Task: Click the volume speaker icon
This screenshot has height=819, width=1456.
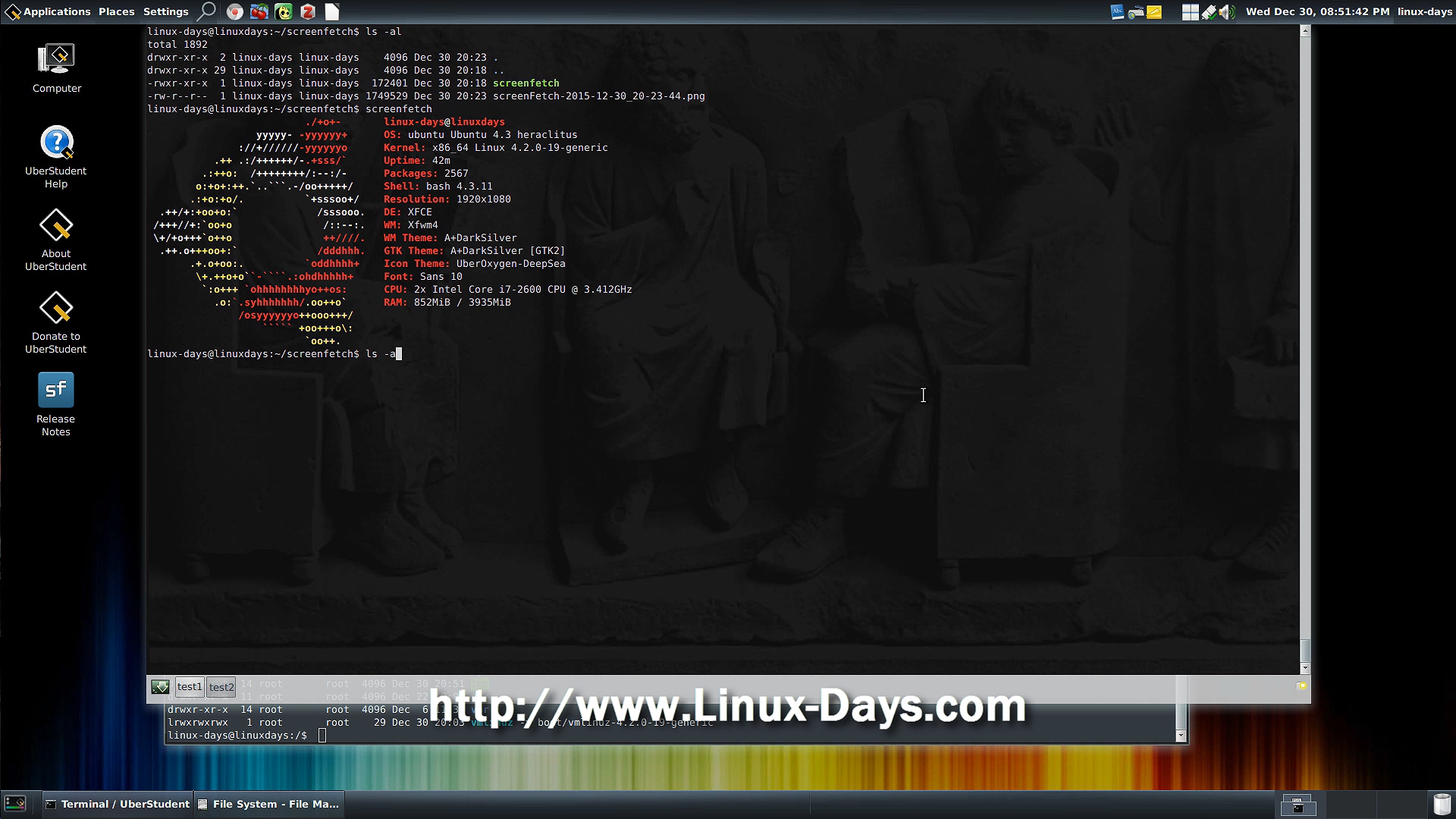Action: tap(1227, 11)
